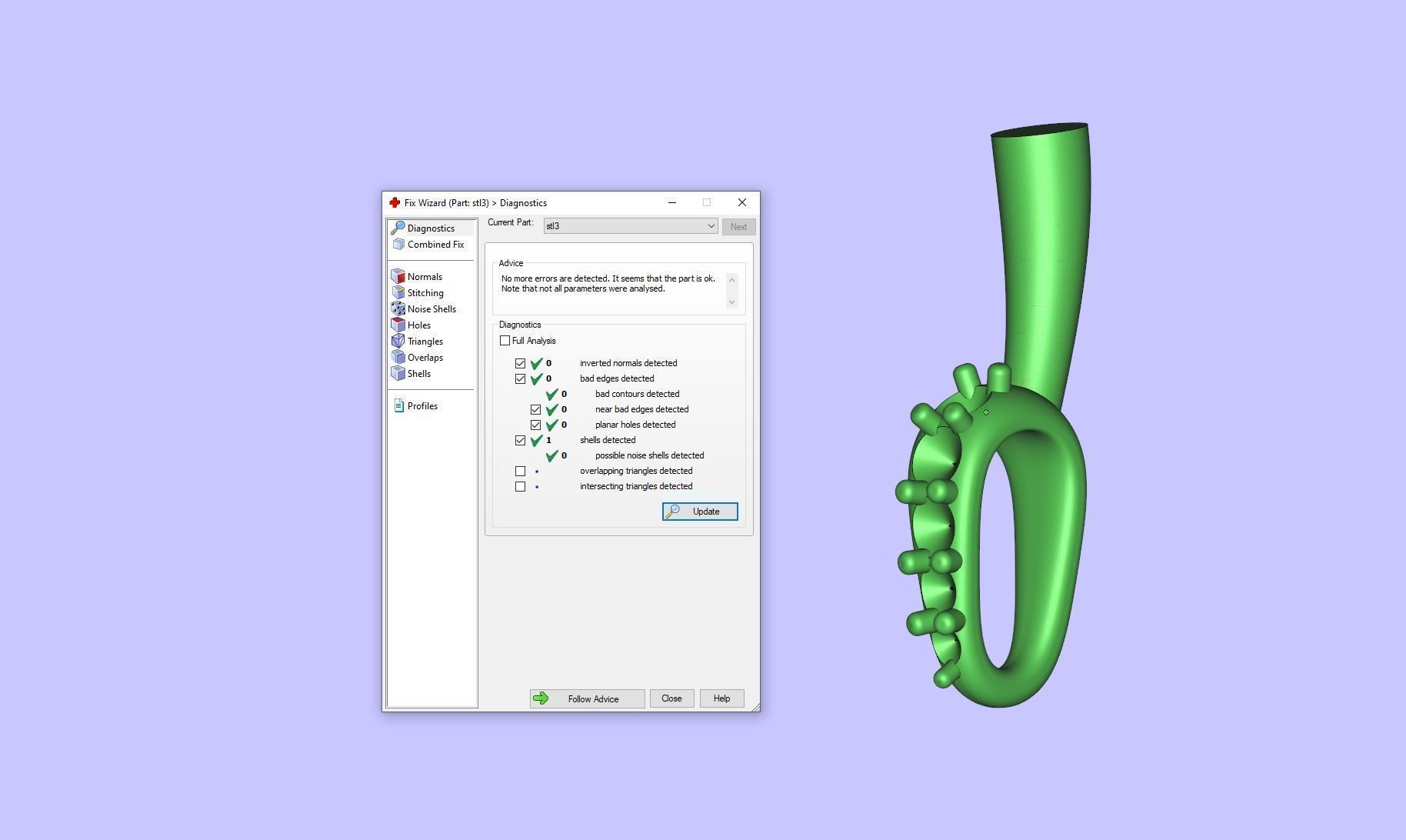Click the Close button
Image resolution: width=1406 pixels, height=840 pixels.
pyautogui.click(x=671, y=698)
